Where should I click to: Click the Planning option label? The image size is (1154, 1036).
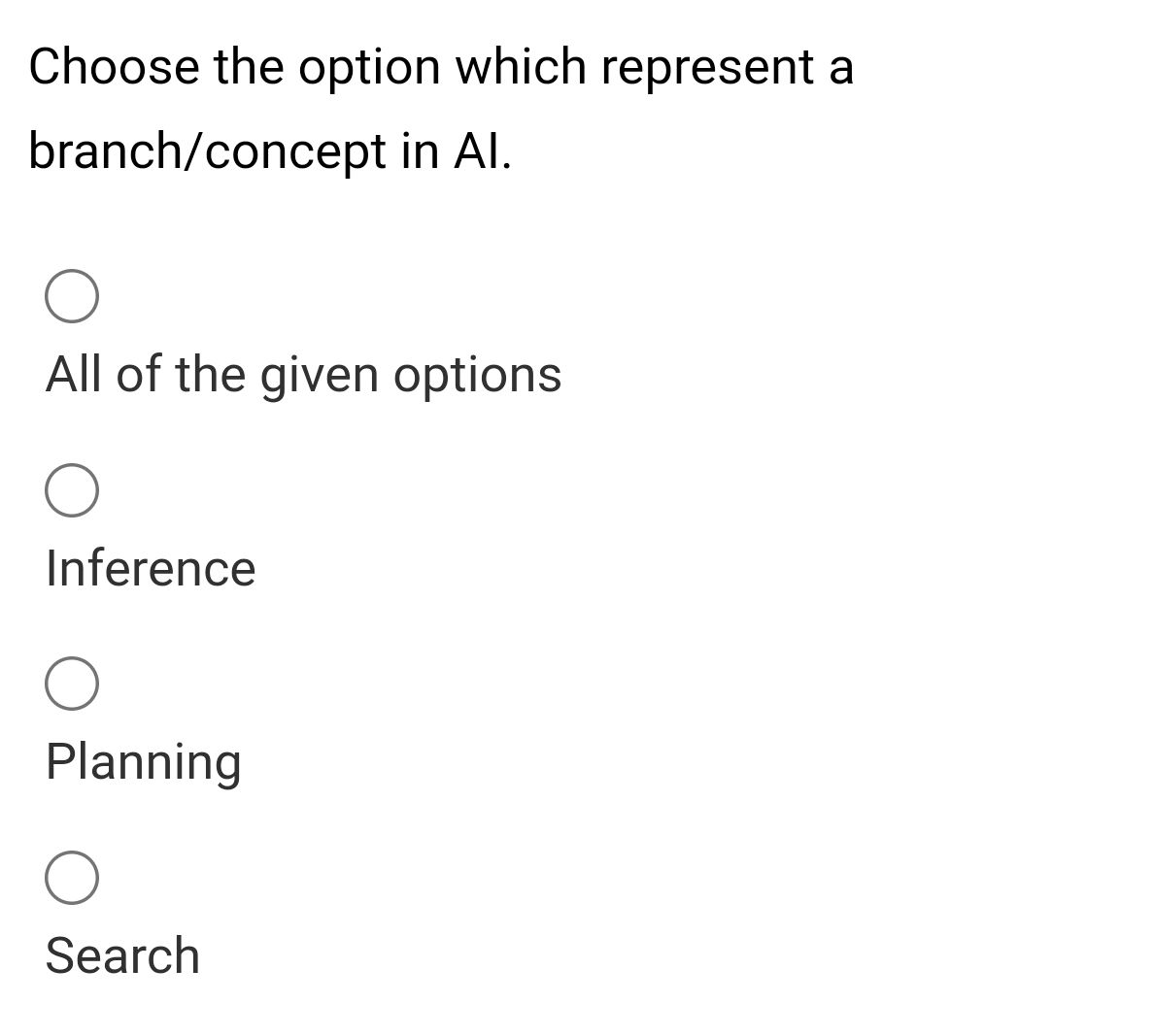[x=143, y=762]
